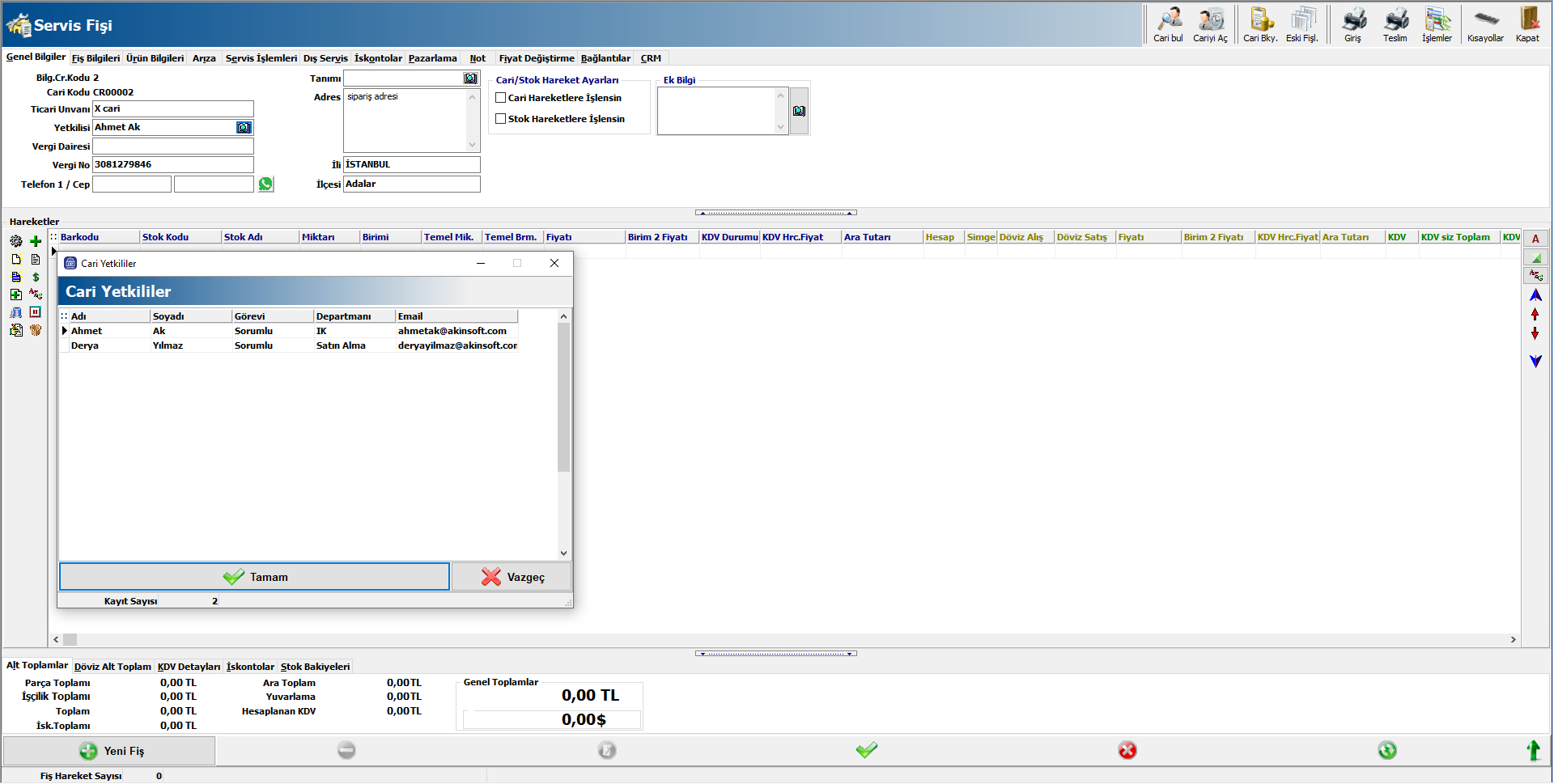Screen dimensions: 1554x784
Task: Click the Eski Fişl. toolbar icon
Action: pos(1302,24)
